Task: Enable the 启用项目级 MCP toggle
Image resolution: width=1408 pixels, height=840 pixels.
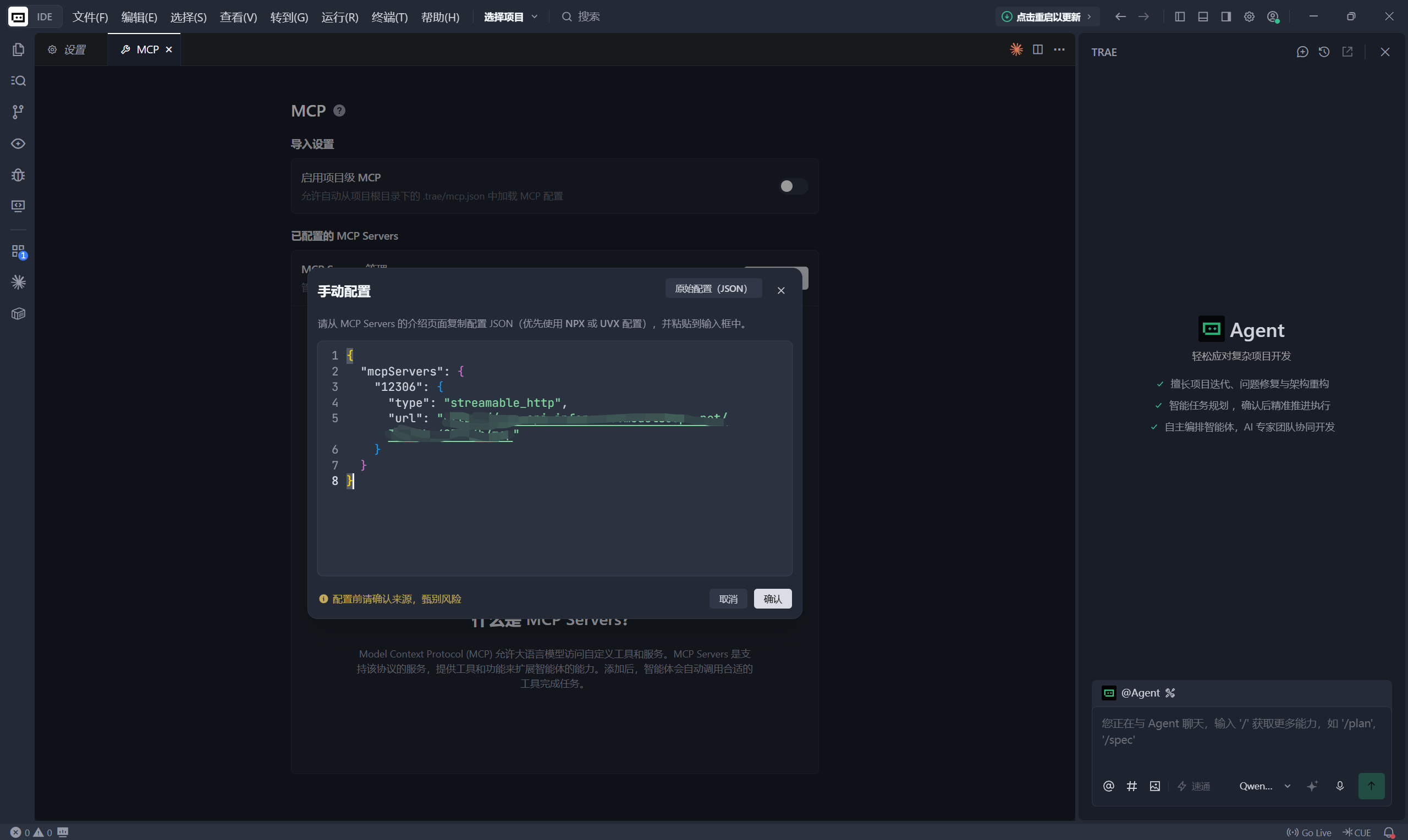Action: [x=793, y=186]
